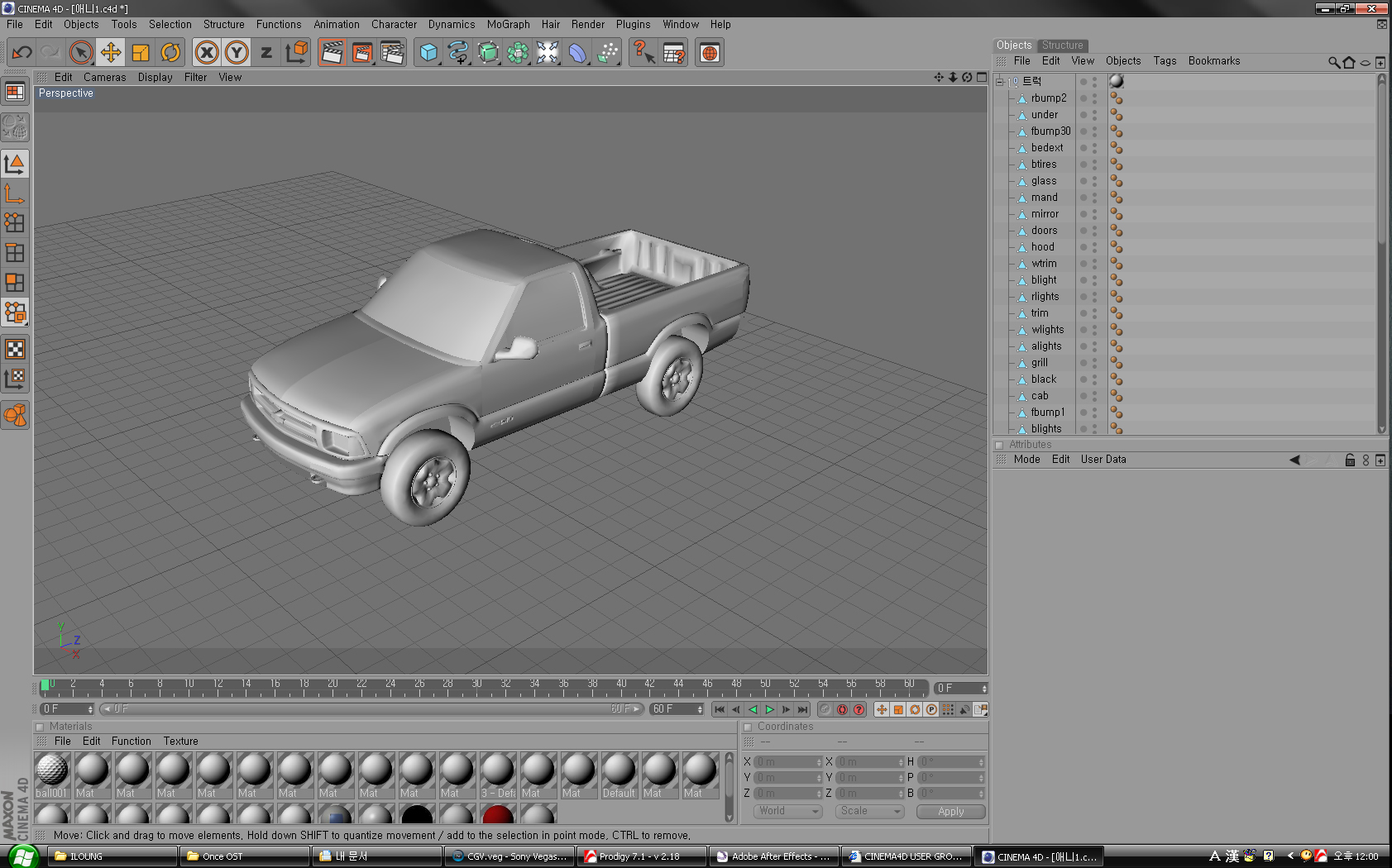Toggle the viewport maximize icon
The image size is (1392, 868).
pos(982,77)
